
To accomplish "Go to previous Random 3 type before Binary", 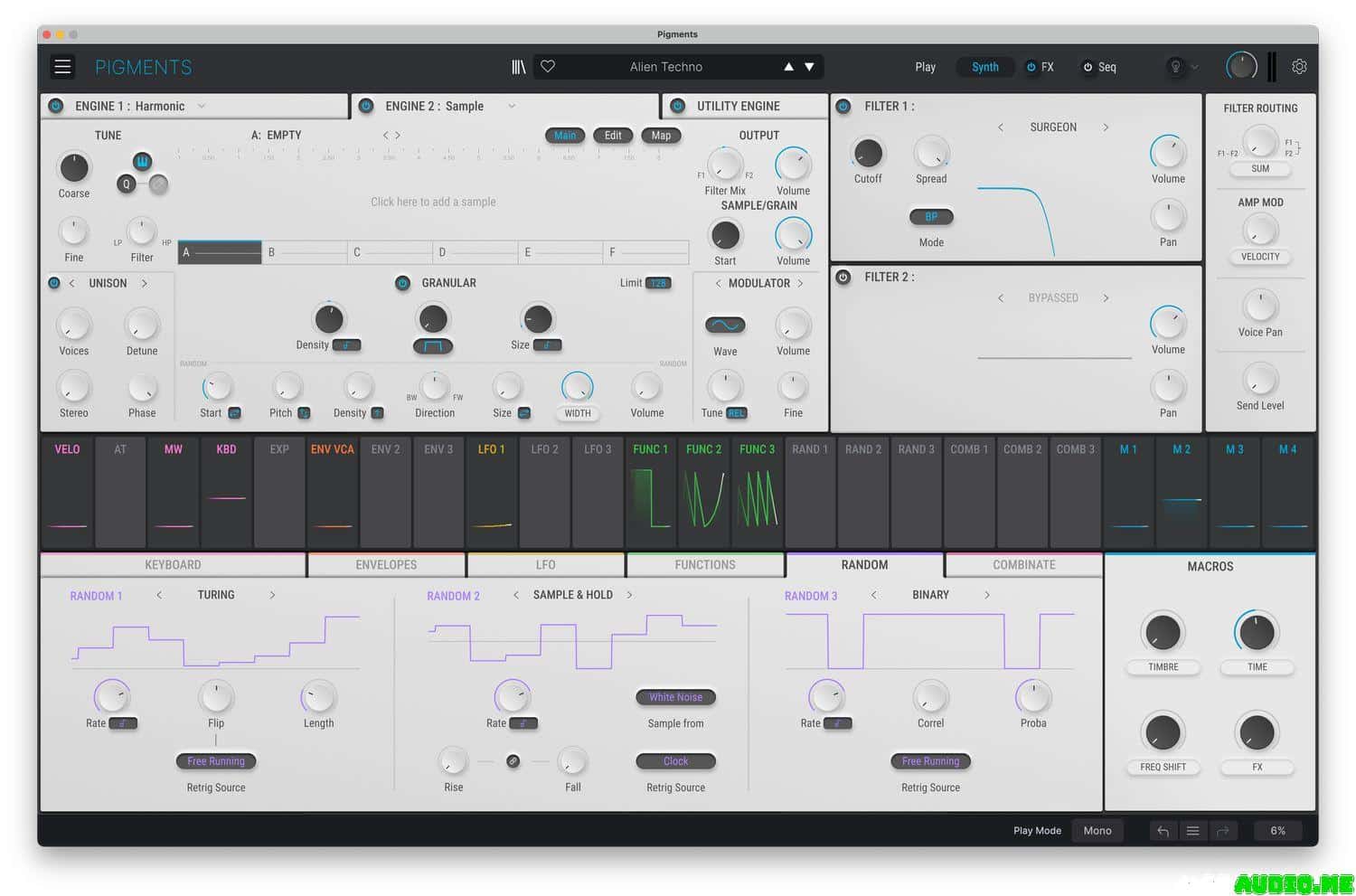I will [873, 595].
